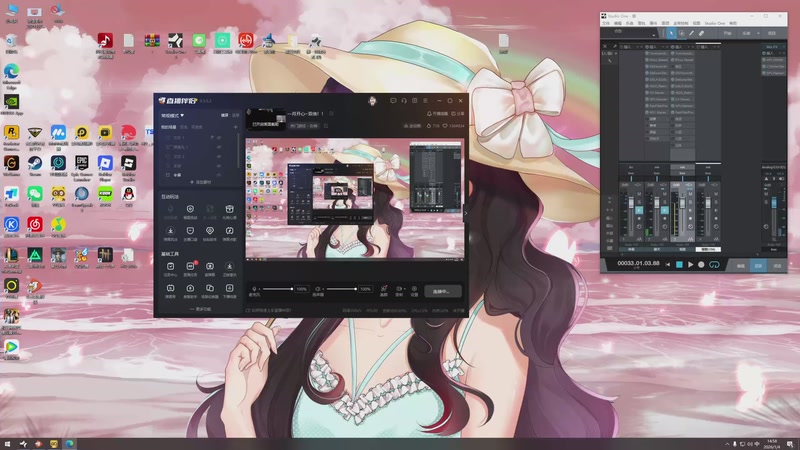
Task: Open the message icon in 直播伴侣 title bar
Action: 393,101
